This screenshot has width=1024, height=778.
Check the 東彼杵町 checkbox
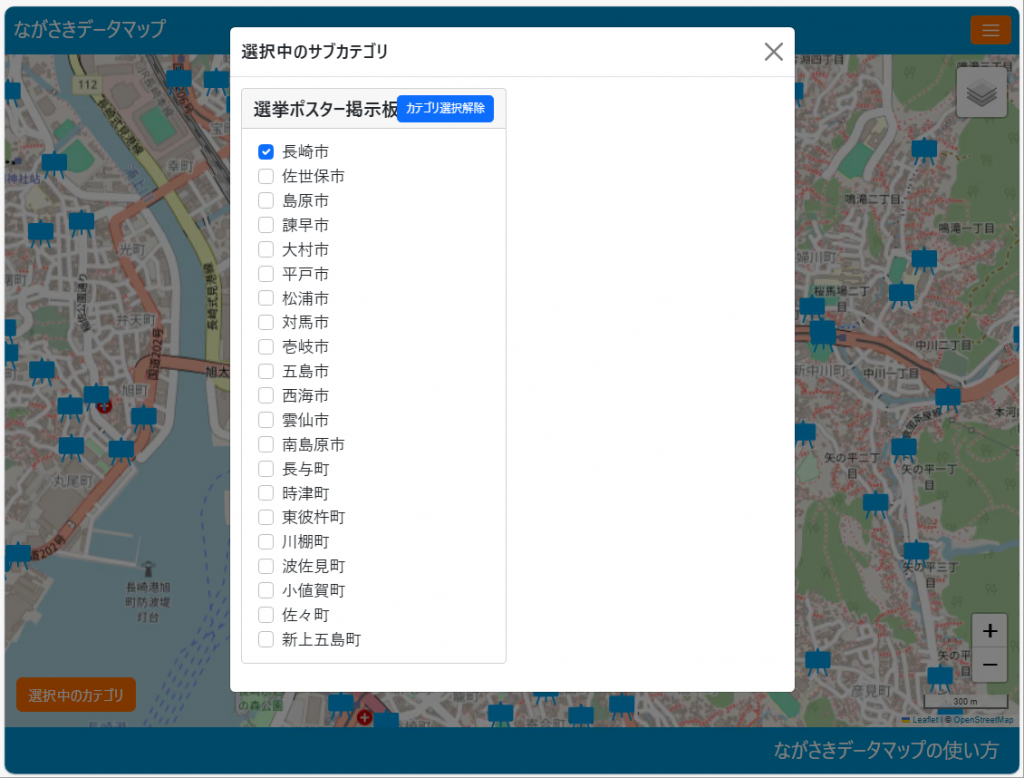266,517
